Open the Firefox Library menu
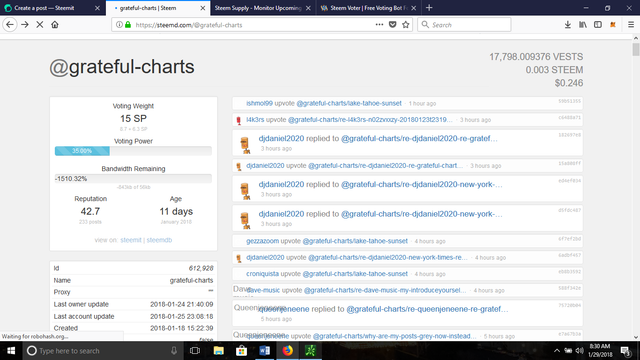 tap(583, 24)
